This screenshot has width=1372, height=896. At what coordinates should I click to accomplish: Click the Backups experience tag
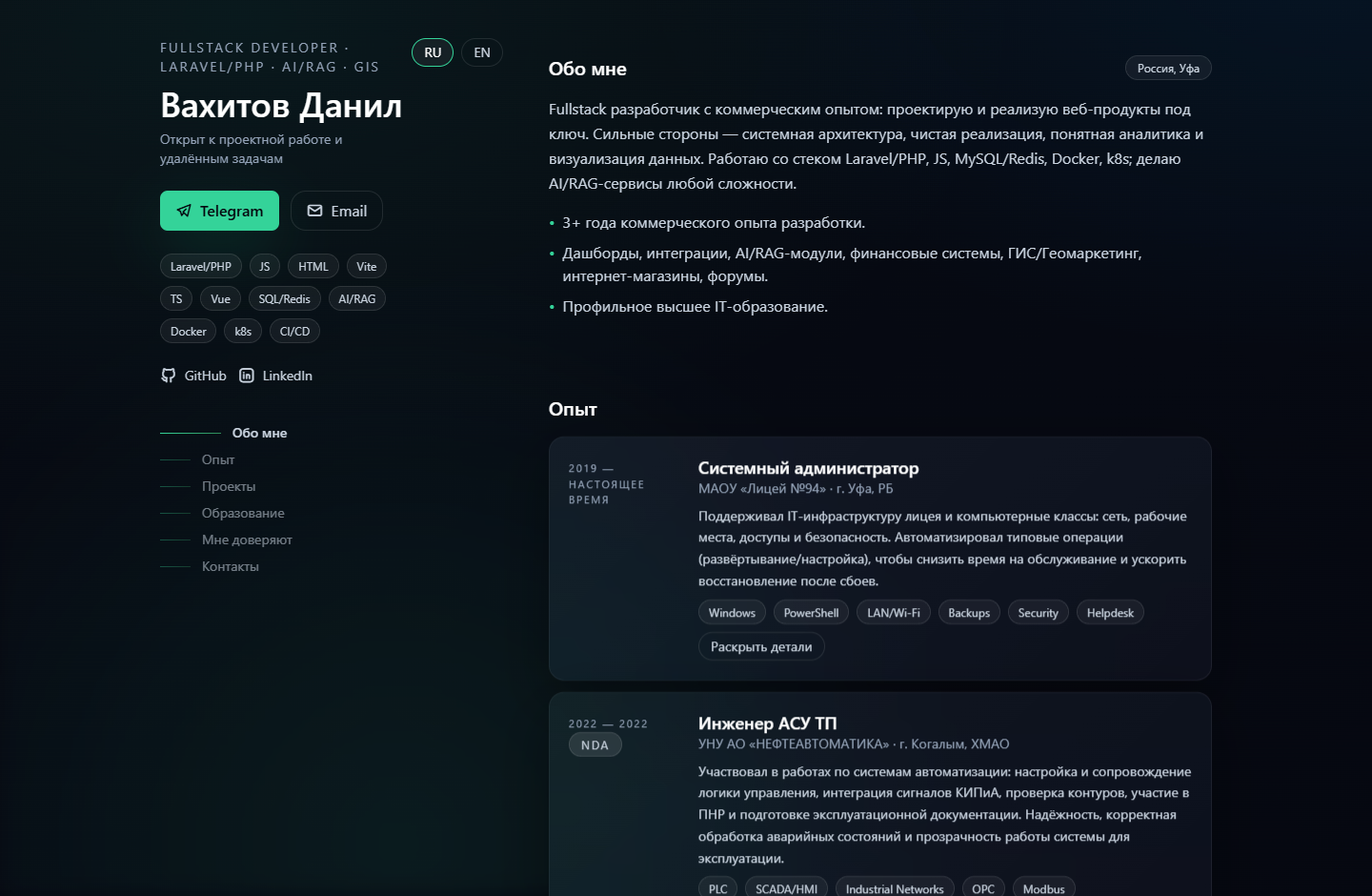pyautogui.click(x=969, y=613)
